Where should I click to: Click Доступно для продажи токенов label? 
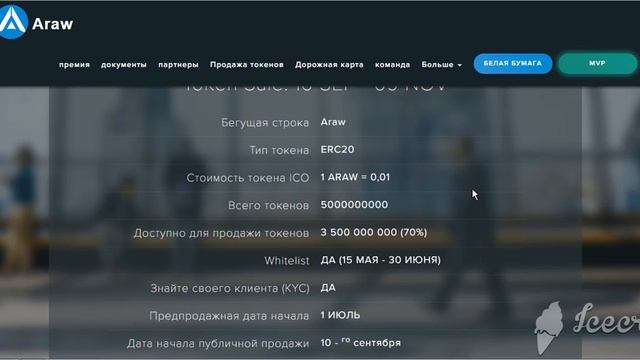[x=221, y=233]
